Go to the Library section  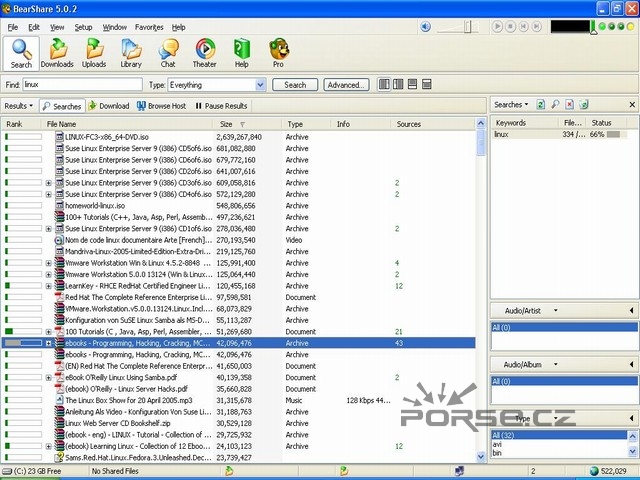pos(131,52)
